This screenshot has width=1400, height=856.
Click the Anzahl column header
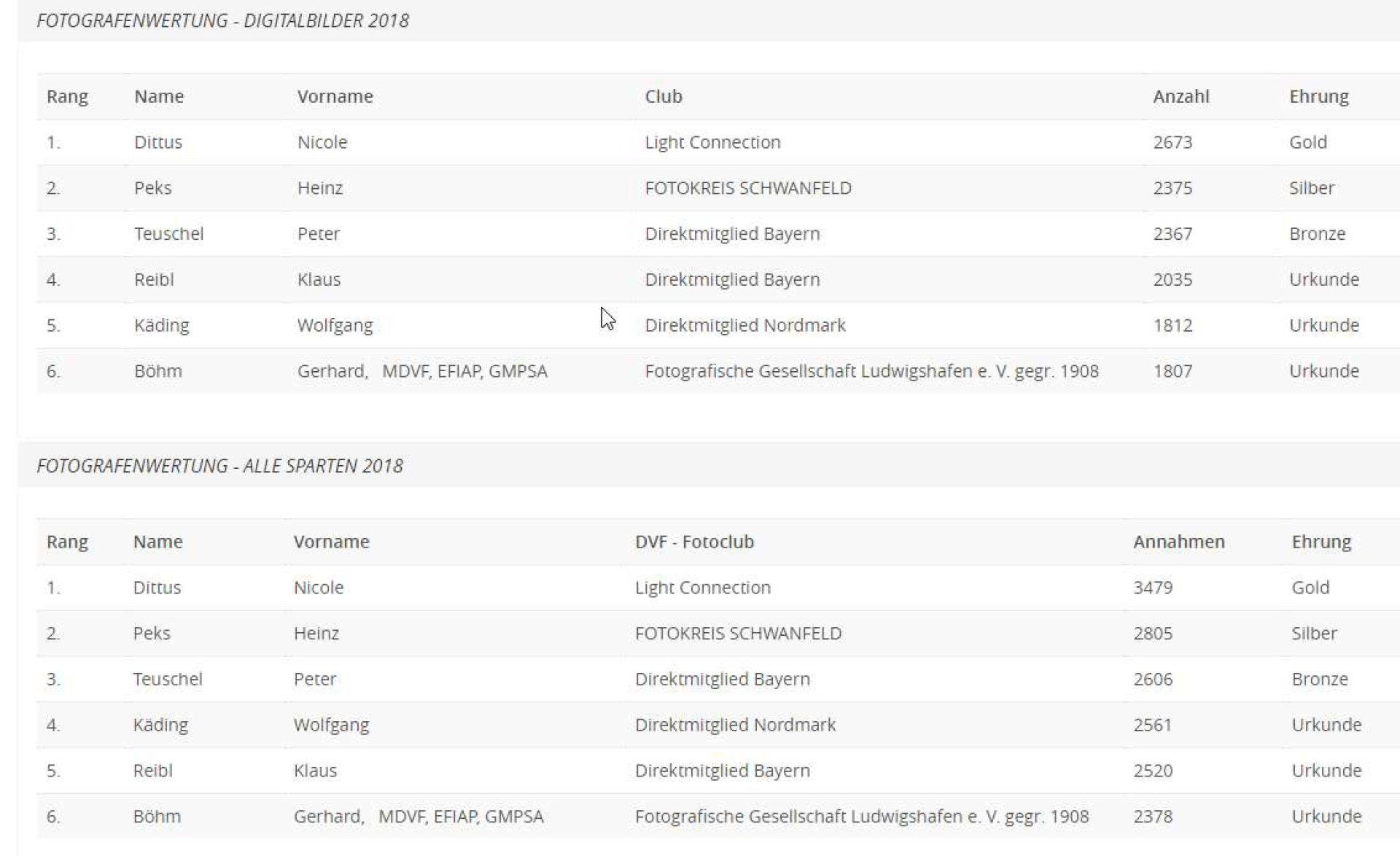tap(1181, 96)
